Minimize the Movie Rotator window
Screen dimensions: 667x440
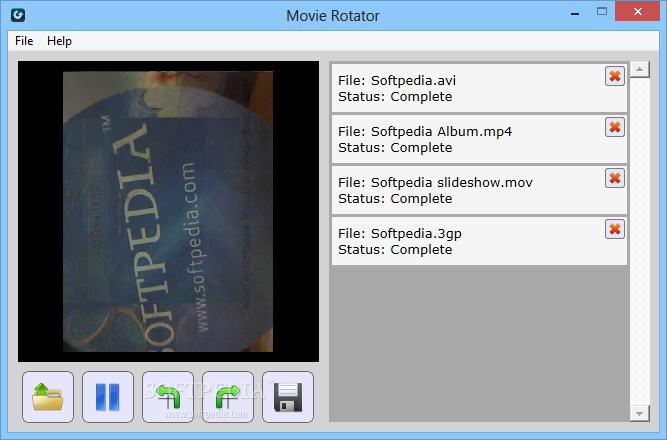[575, 13]
